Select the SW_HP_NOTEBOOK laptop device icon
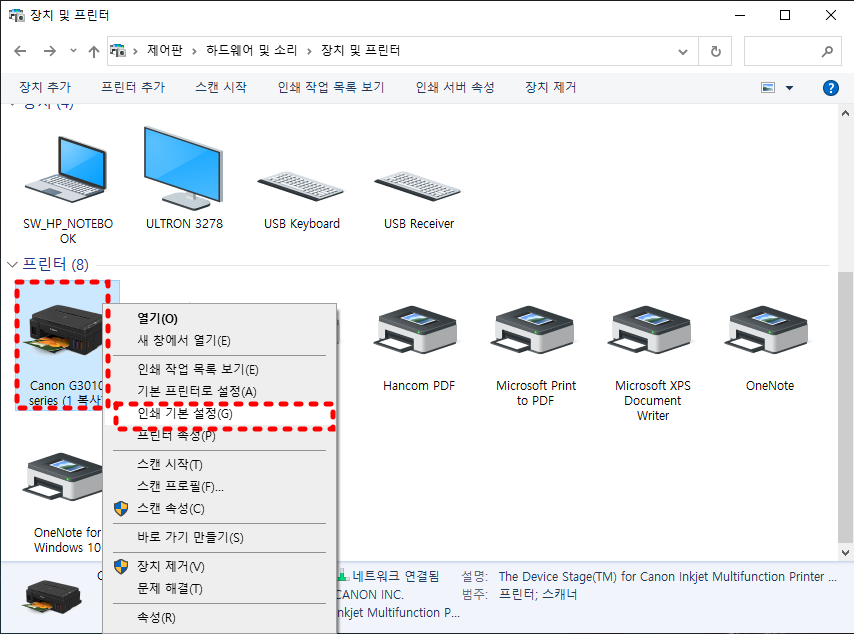The width and height of the screenshot is (854, 634). 66,170
